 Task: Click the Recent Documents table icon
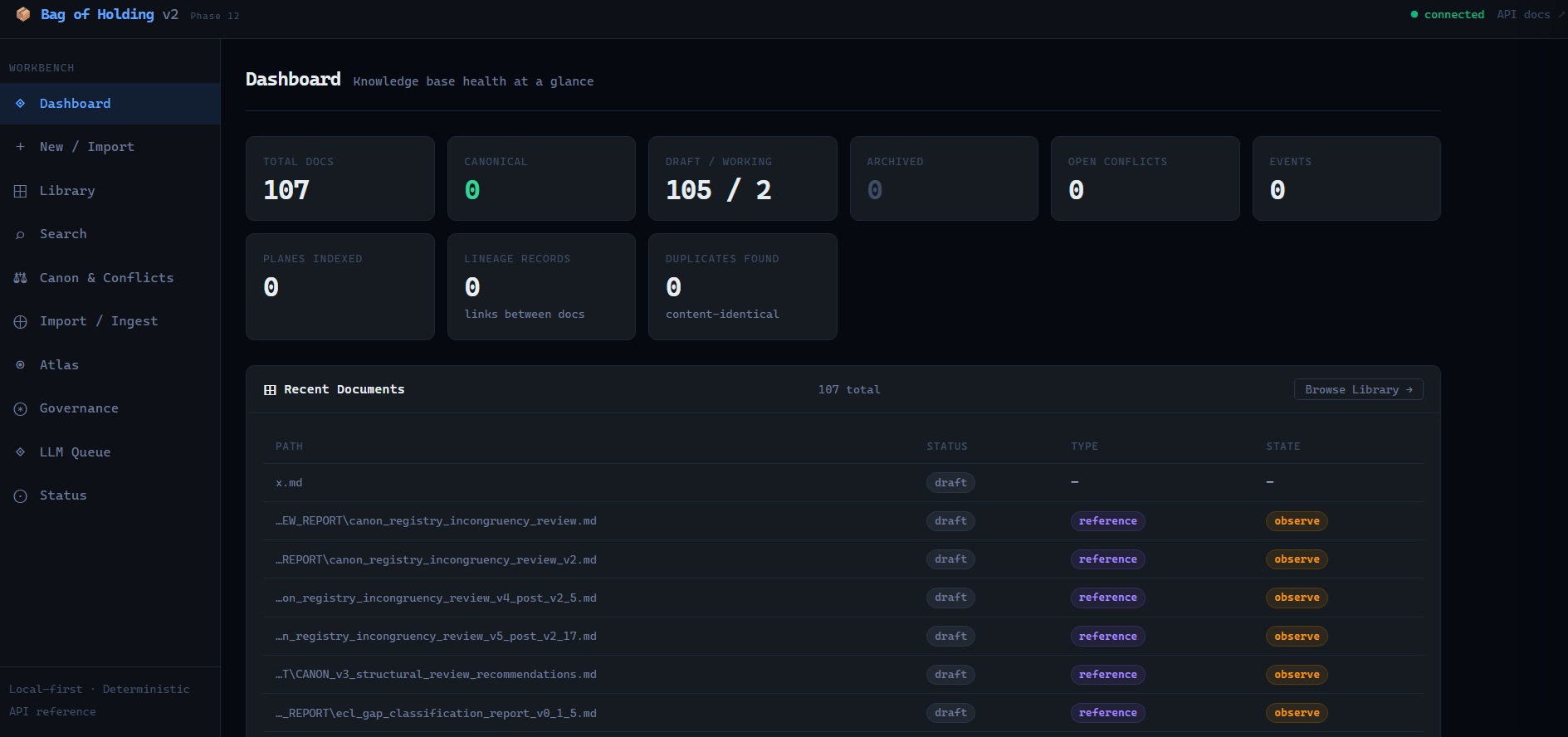point(270,390)
